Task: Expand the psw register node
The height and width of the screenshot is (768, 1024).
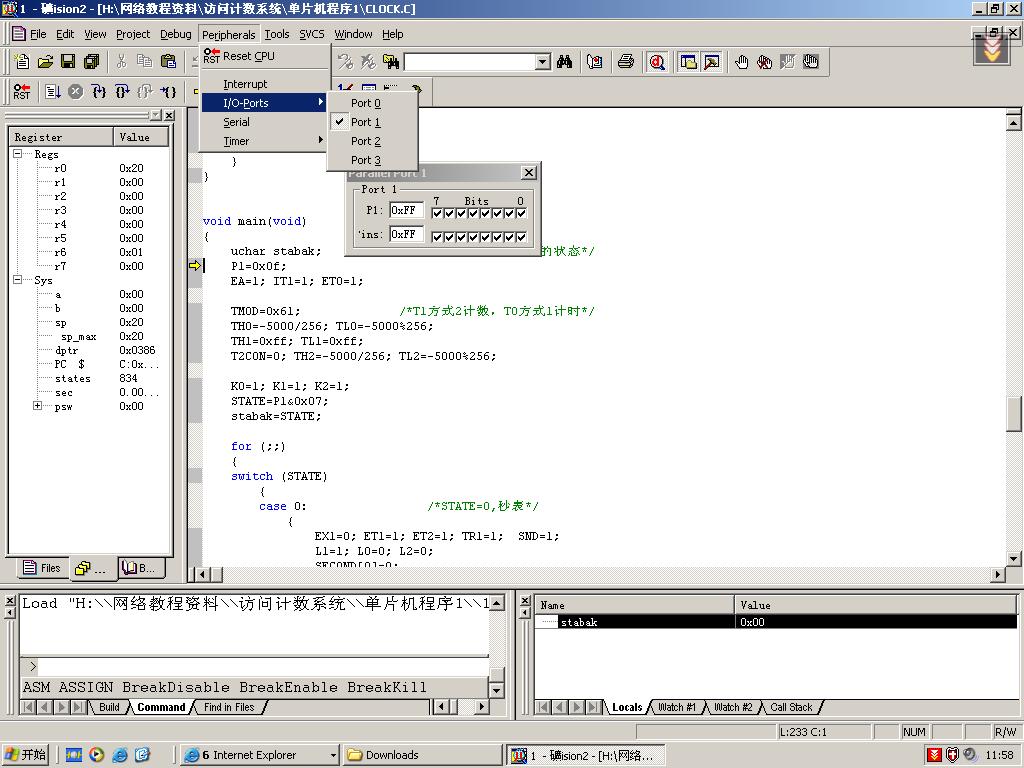Action: [x=37, y=406]
